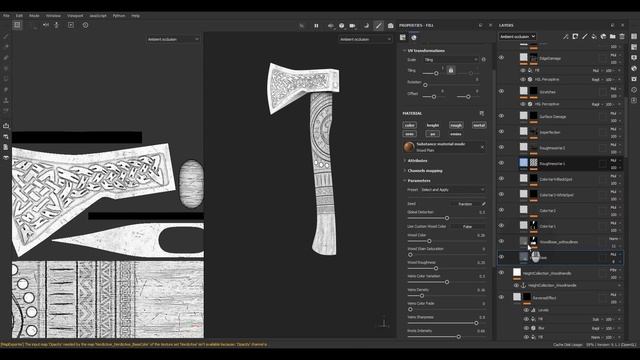
Task: Add smart material sphere icon in Layers
Action: point(603,37)
